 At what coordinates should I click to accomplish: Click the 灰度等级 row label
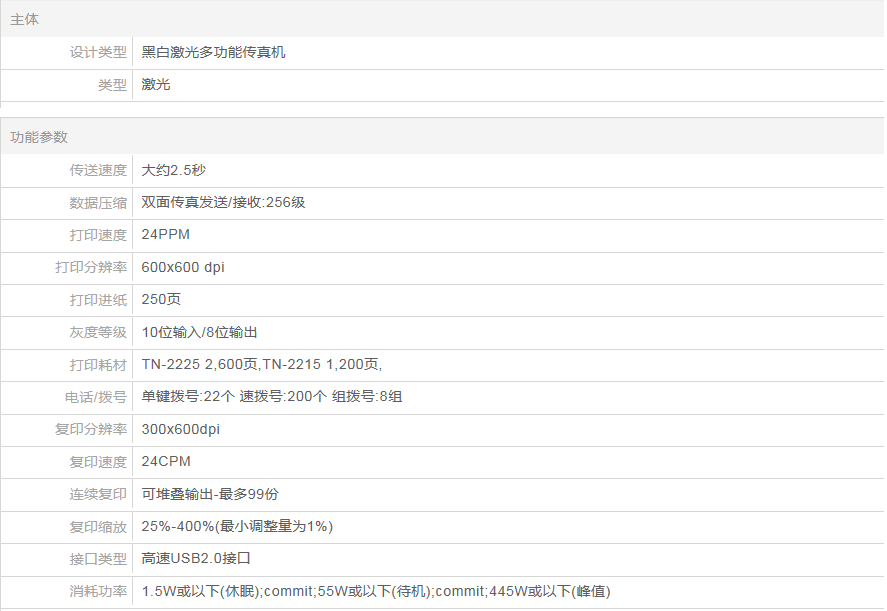point(98,332)
